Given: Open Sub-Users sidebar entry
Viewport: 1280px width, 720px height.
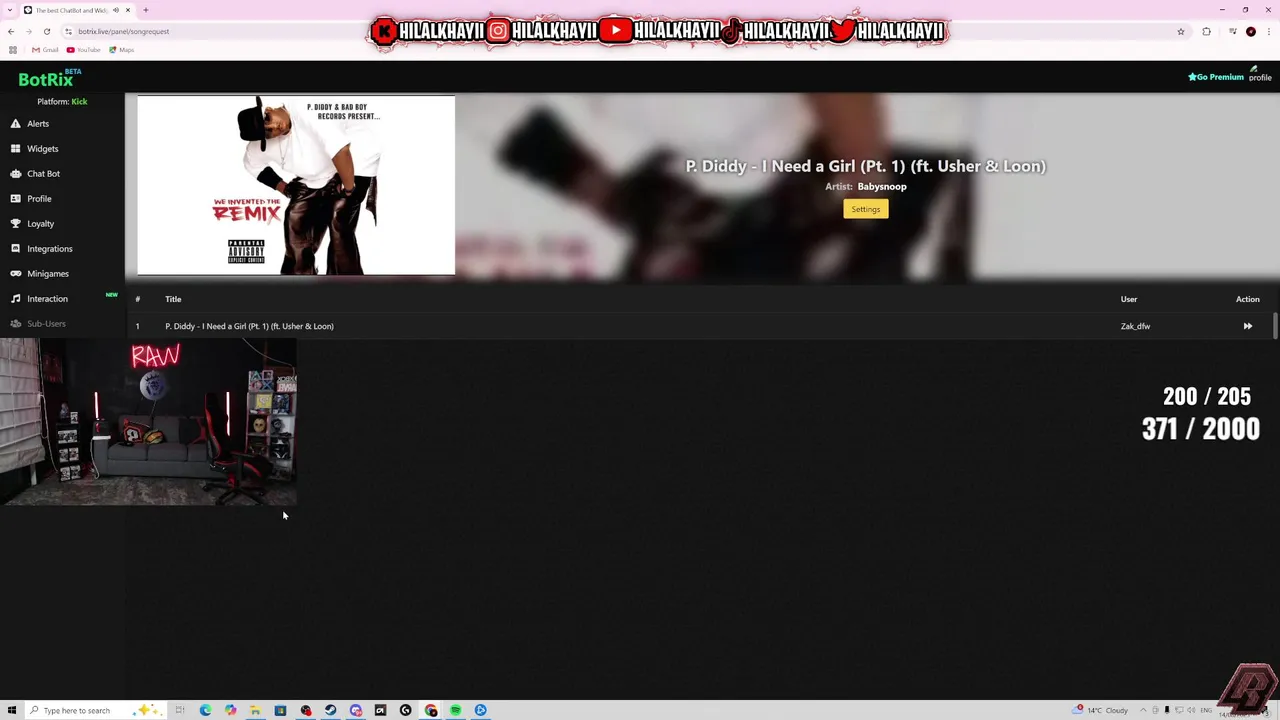Looking at the screenshot, I should [38, 324].
